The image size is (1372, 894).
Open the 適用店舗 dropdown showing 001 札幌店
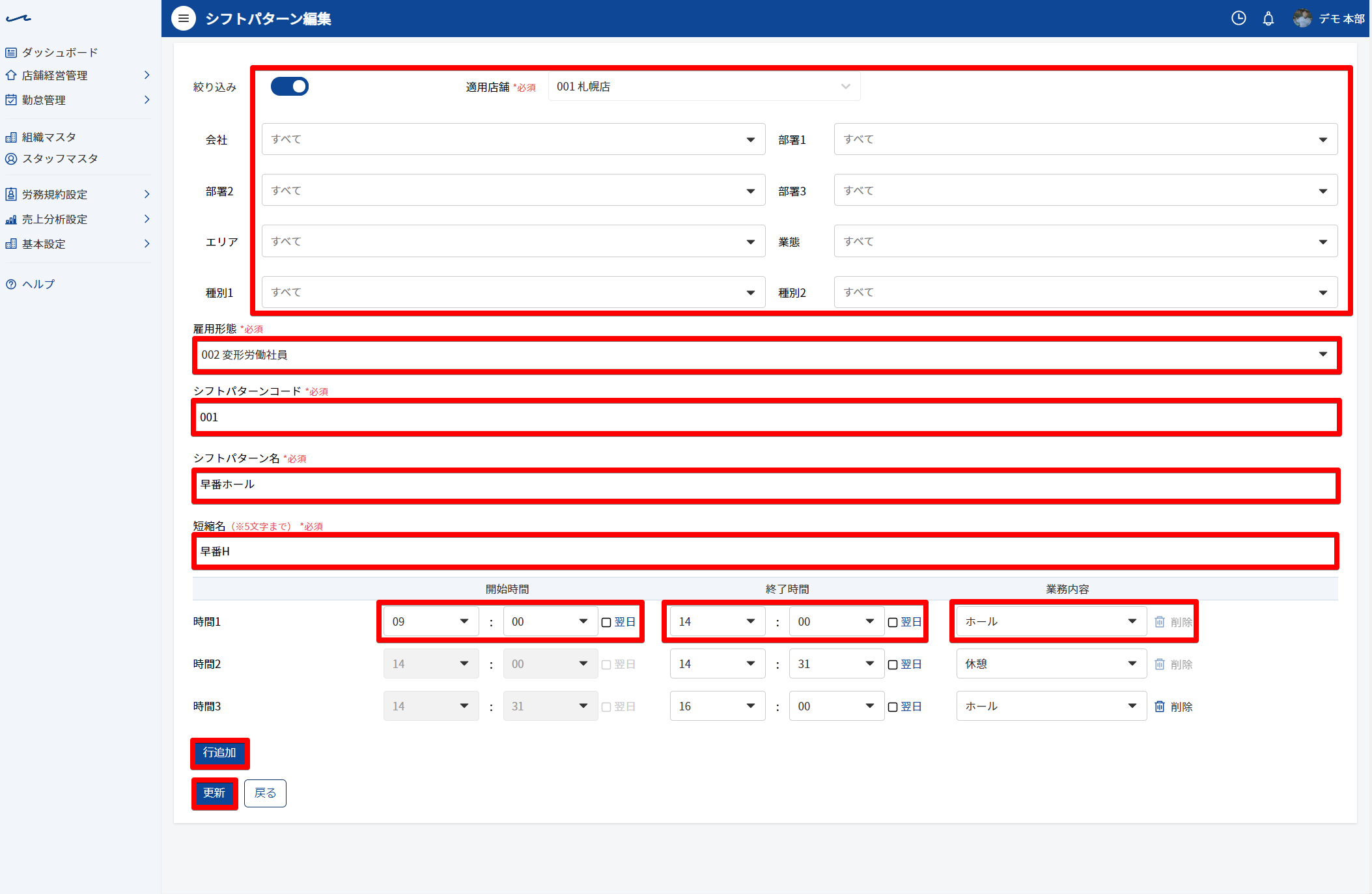(x=704, y=87)
